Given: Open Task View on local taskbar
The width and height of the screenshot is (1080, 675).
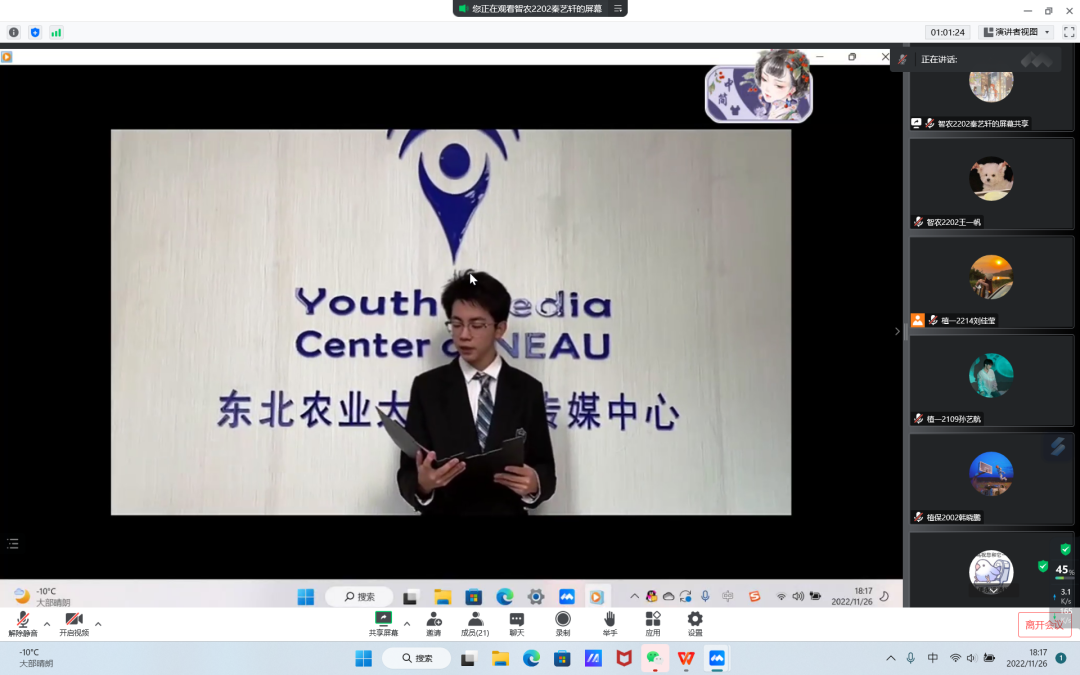Looking at the screenshot, I should coord(468,658).
